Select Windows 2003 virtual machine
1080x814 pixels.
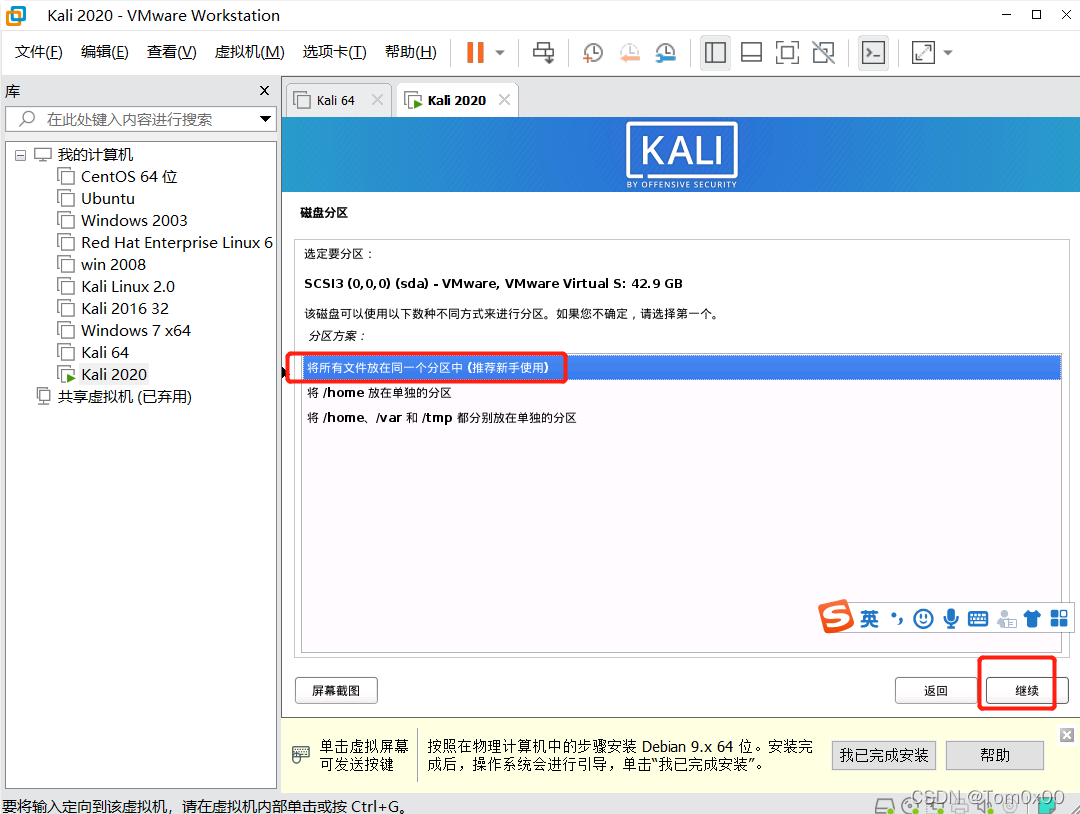coord(134,221)
